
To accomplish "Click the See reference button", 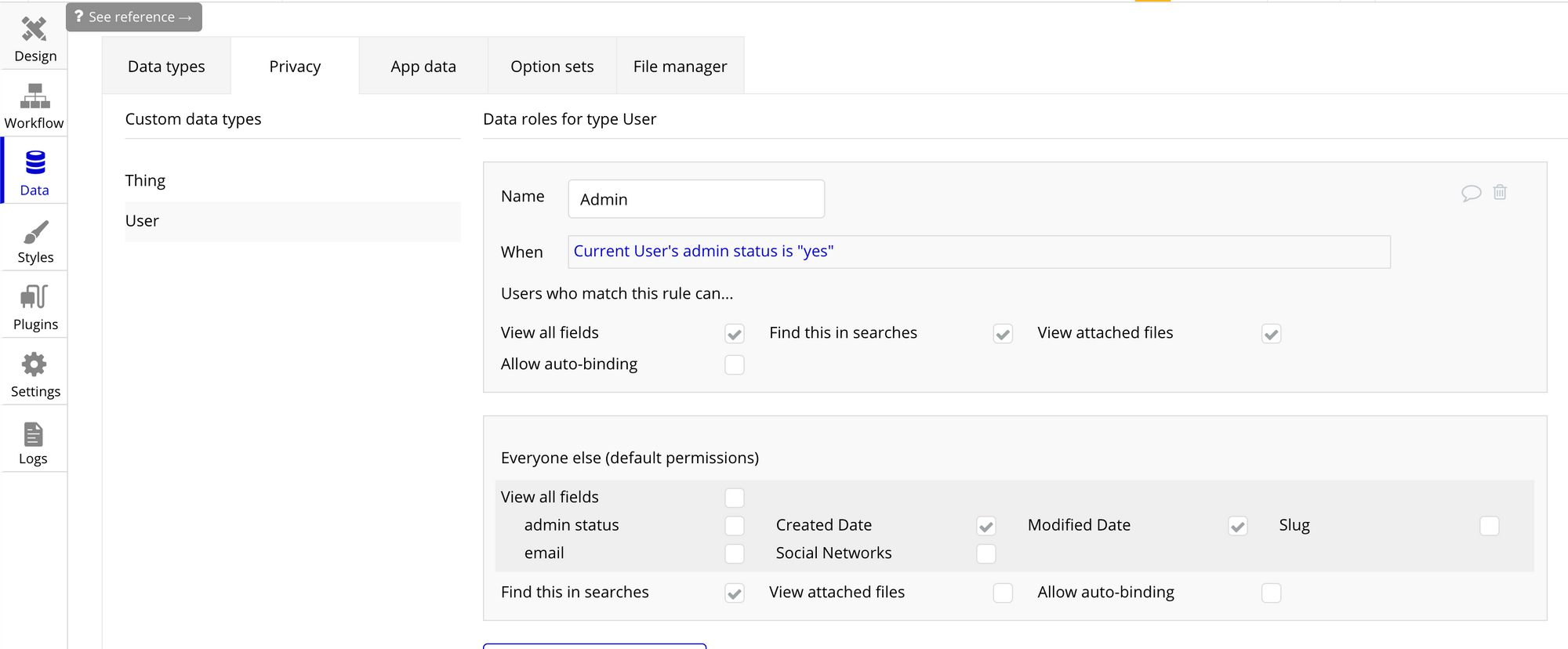I will pyautogui.click(x=134, y=17).
